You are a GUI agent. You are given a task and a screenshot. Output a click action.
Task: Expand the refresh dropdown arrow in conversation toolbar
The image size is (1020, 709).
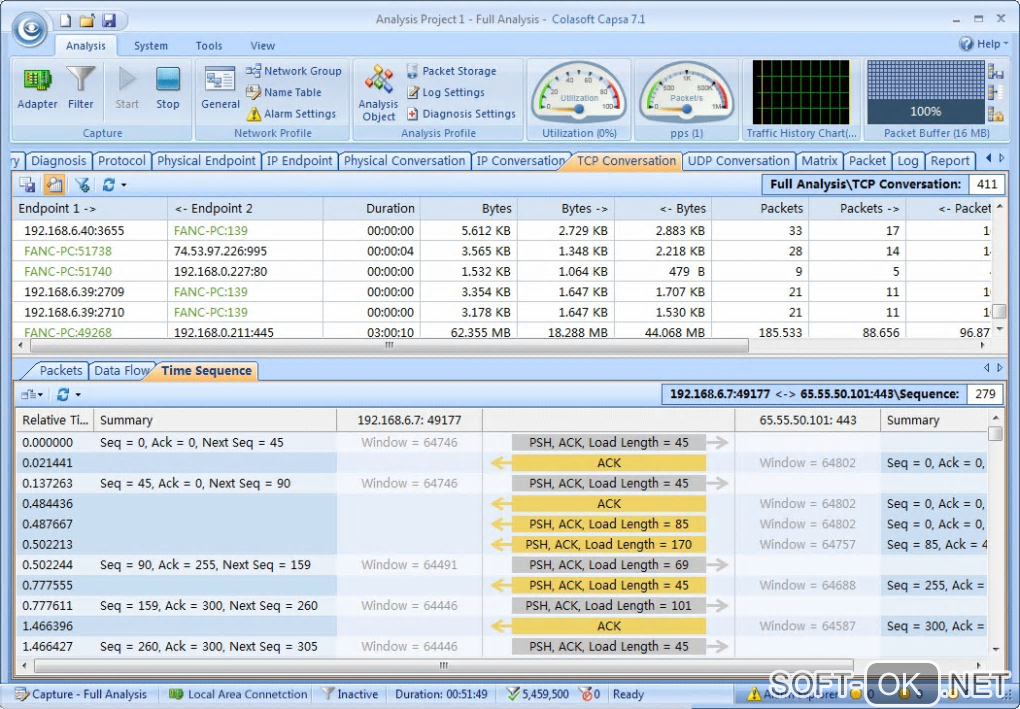124,185
